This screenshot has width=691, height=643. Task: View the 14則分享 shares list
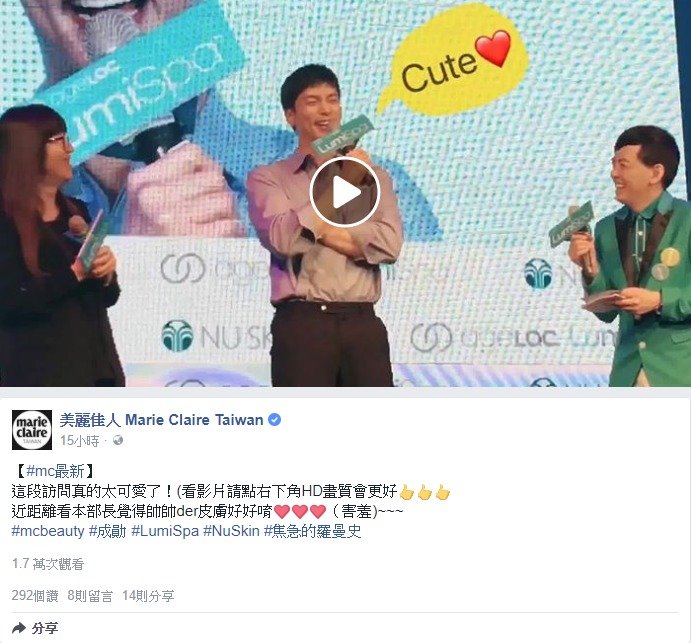pyautogui.click(x=148, y=596)
